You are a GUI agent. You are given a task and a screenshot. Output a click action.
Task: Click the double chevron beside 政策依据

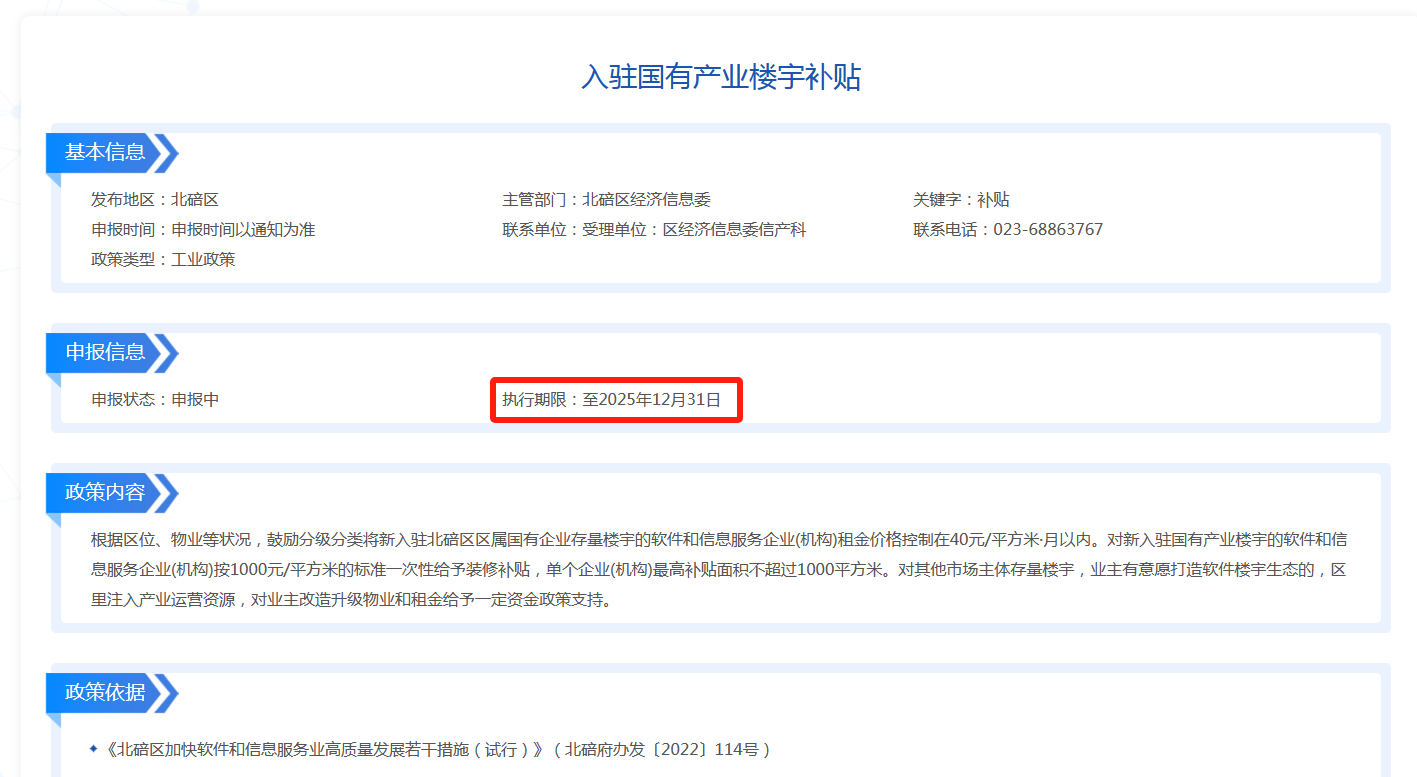point(167,693)
